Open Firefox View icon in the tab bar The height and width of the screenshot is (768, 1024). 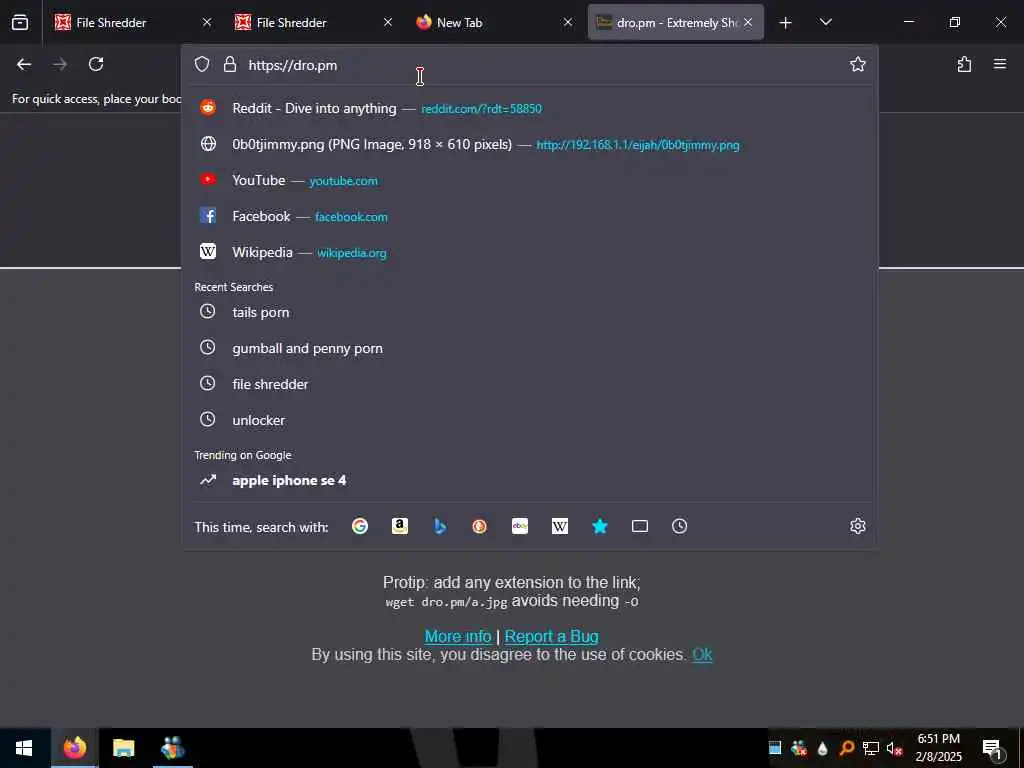click(x=20, y=23)
